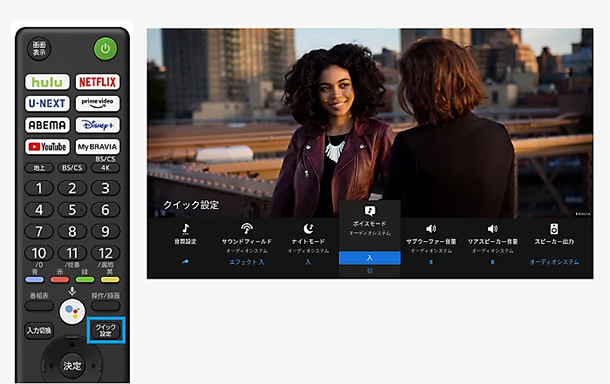Select the rear speaker volume value 8

493,262
